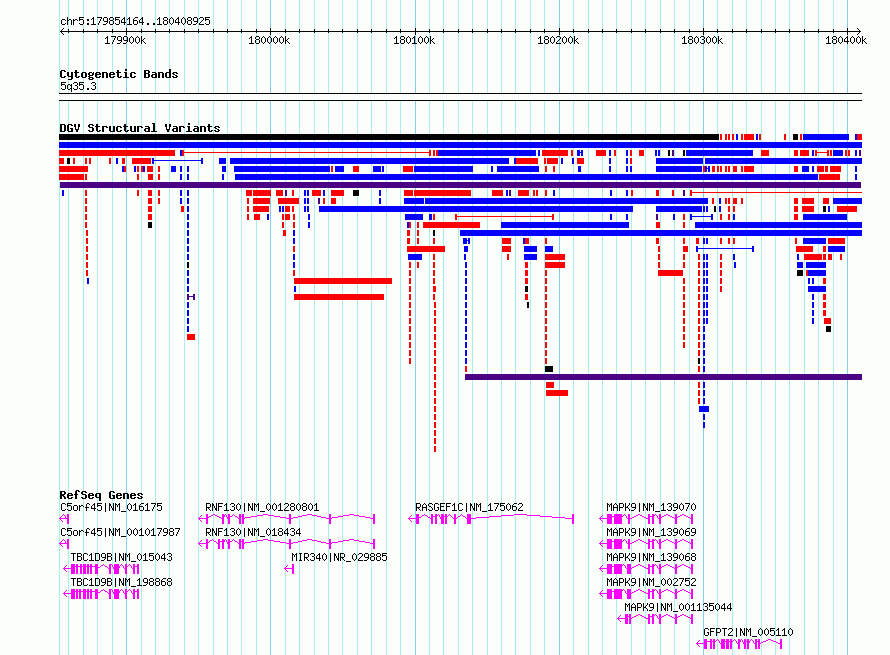The width and height of the screenshot is (890, 655).
Task: Select the C5orf45 NM_016175 transcript glyph
Action: coord(64,519)
